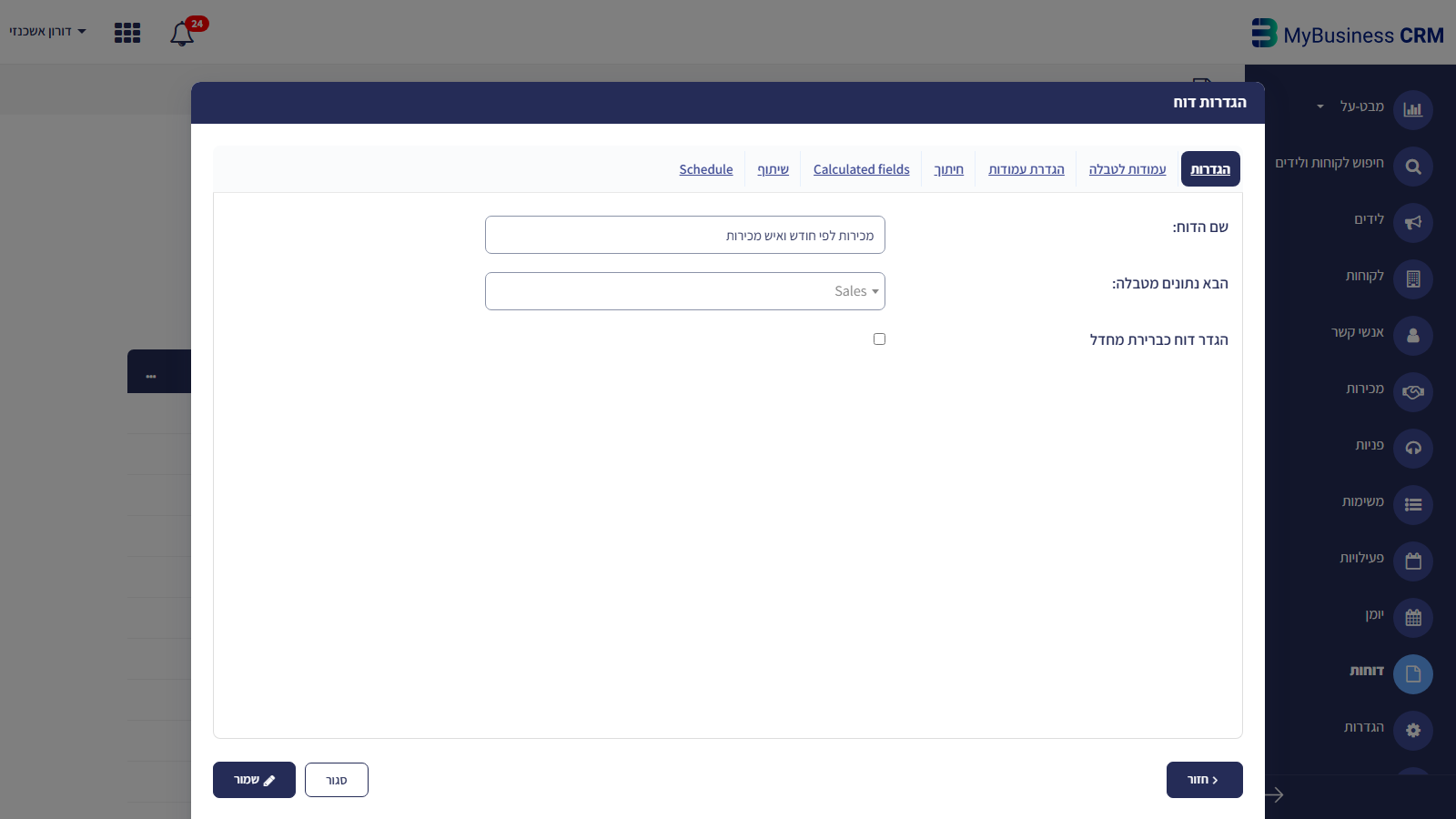Viewport: 1456px width, 819px height.
Task: Open the אנשי קשר person icon
Action: (x=1412, y=336)
